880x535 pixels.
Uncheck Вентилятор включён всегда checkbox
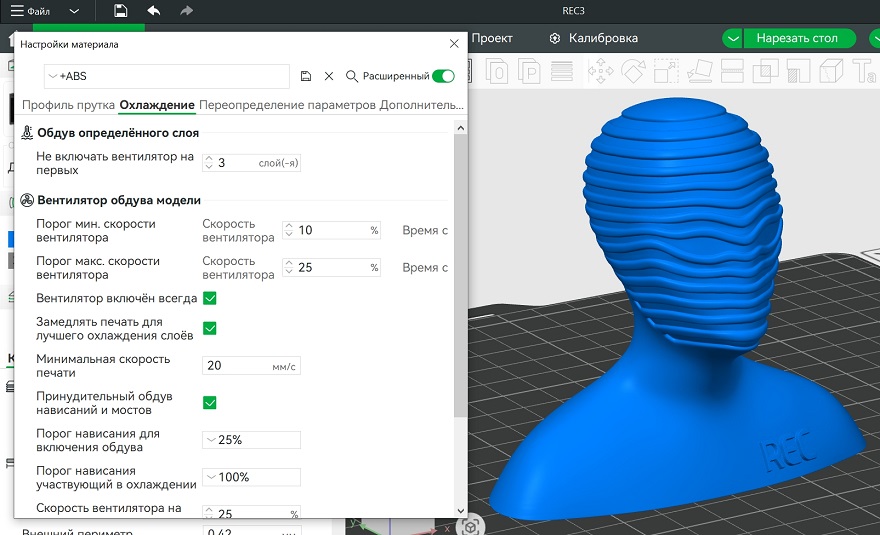tap(210, 298)
